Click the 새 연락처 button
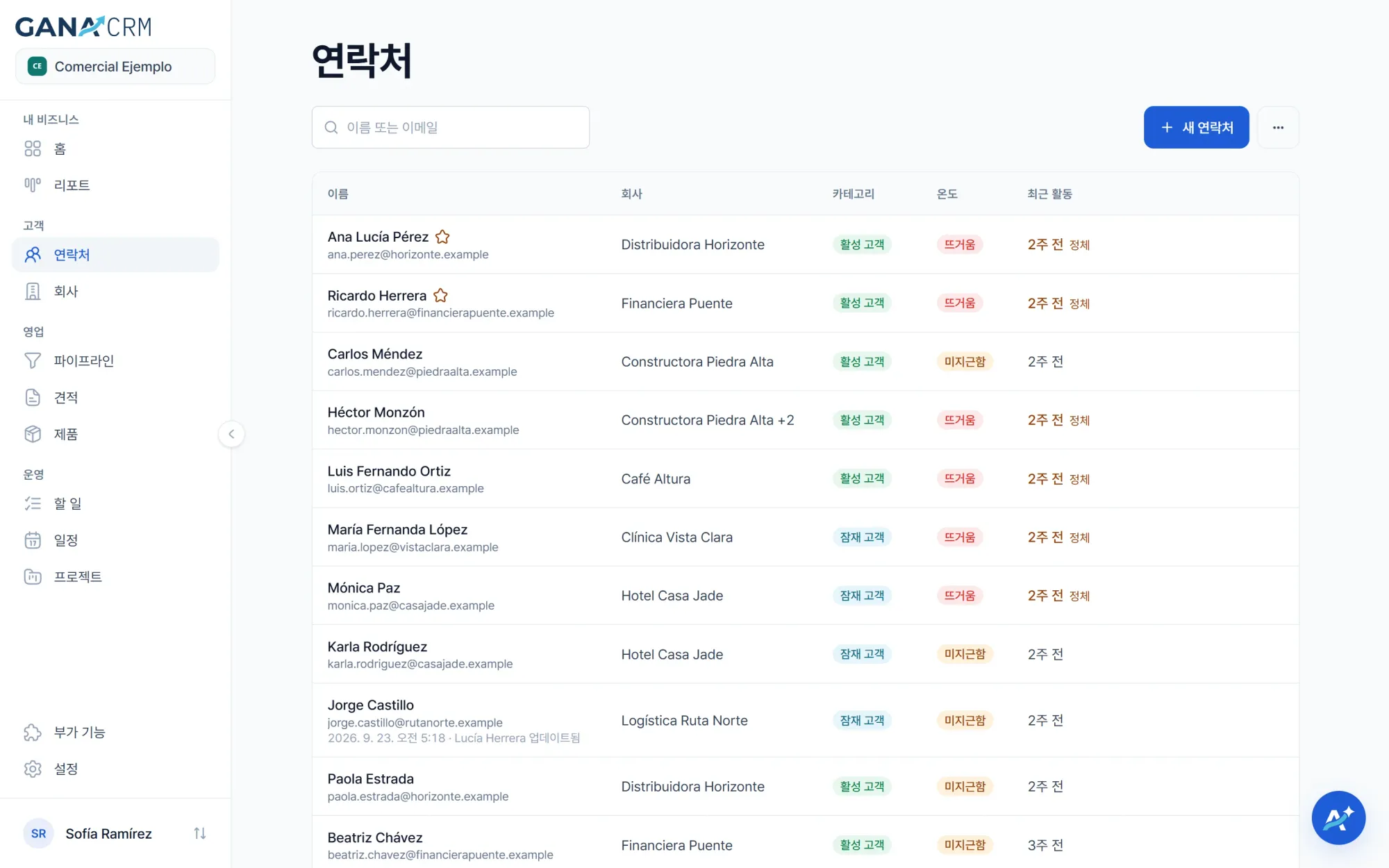The height and width of the screenshot is (868, 1389). click(x=1196, y=127)
